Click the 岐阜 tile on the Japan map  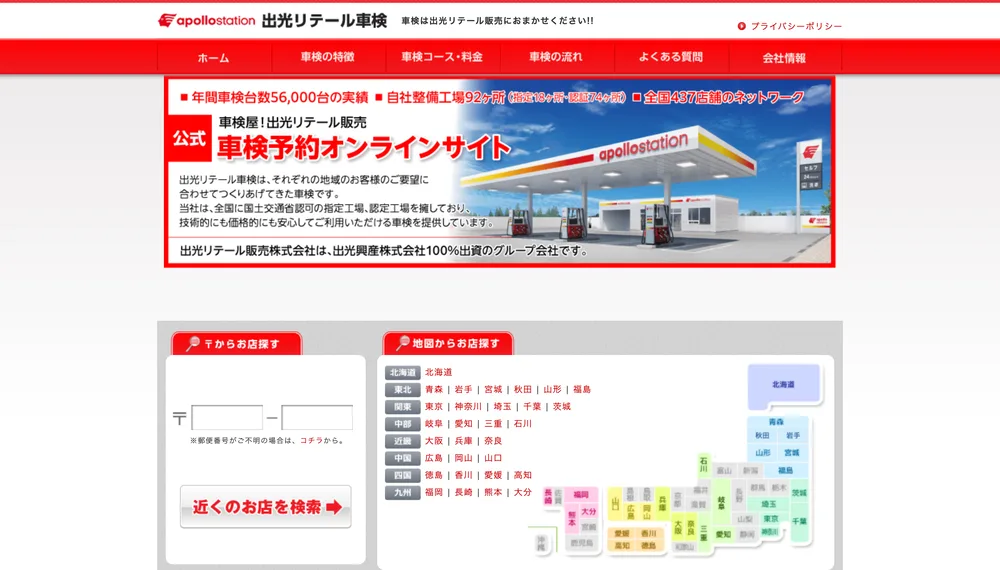click(x=721, y=502)
